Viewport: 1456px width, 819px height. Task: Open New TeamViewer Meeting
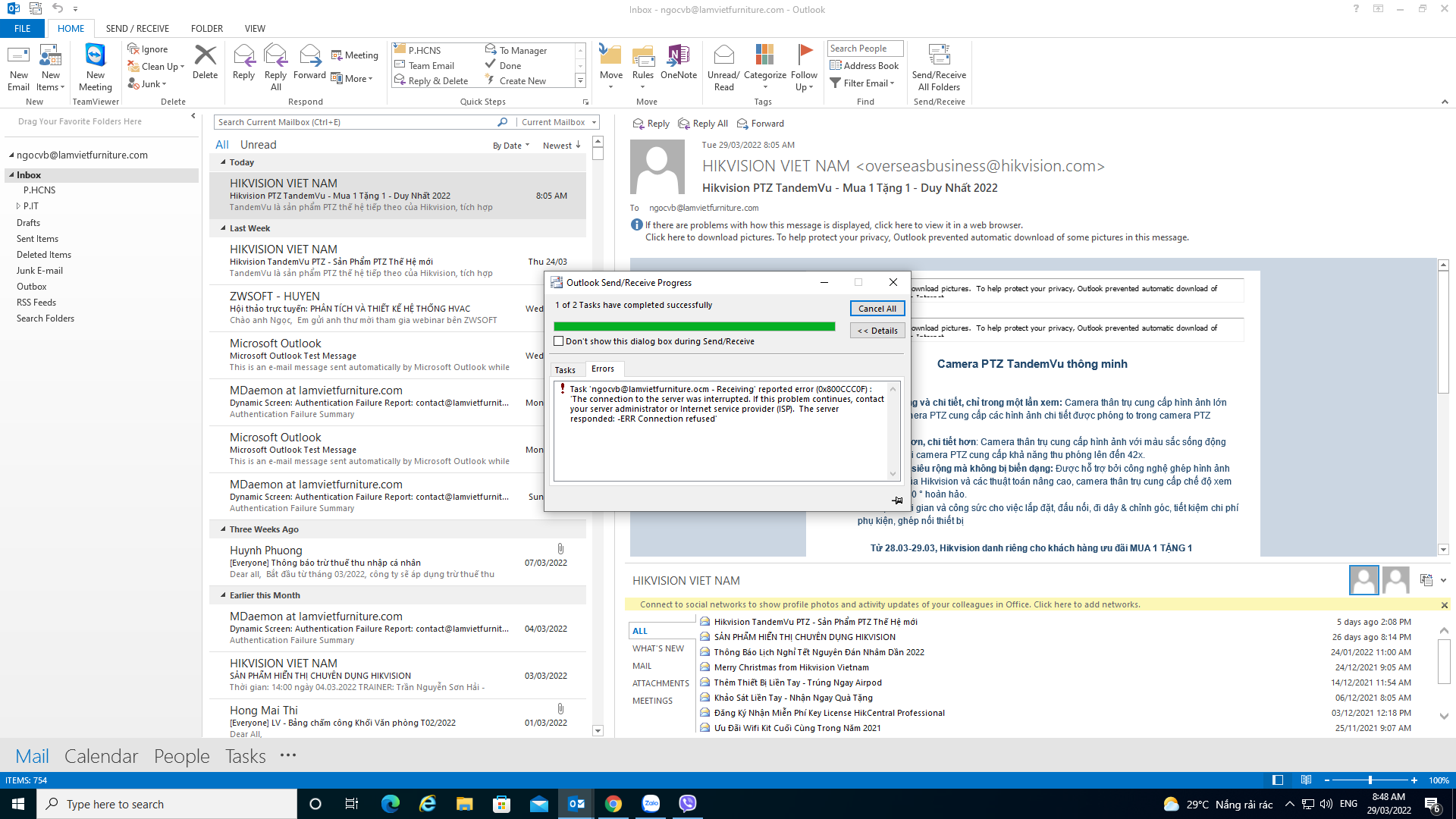(x=96, y=67)
